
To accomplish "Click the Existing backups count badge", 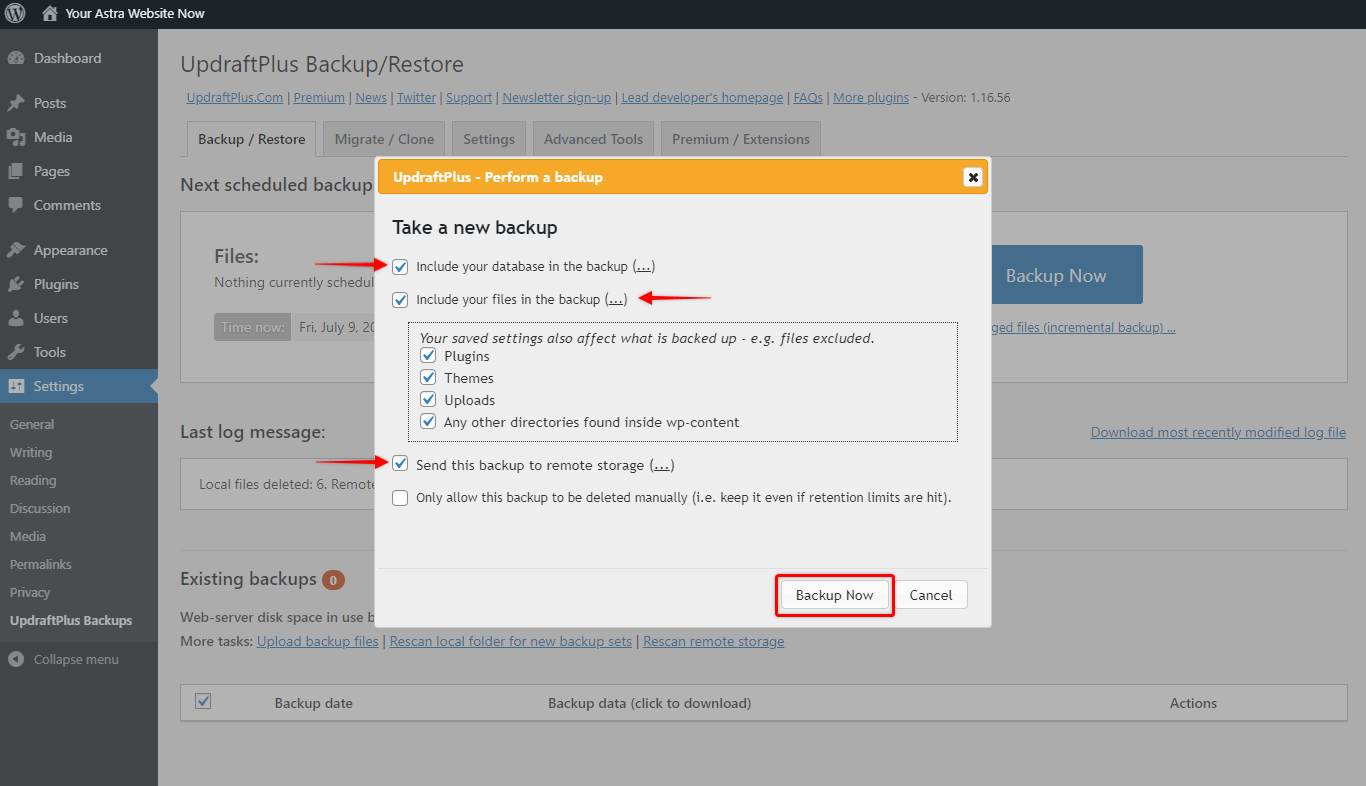I will (333, 579).
